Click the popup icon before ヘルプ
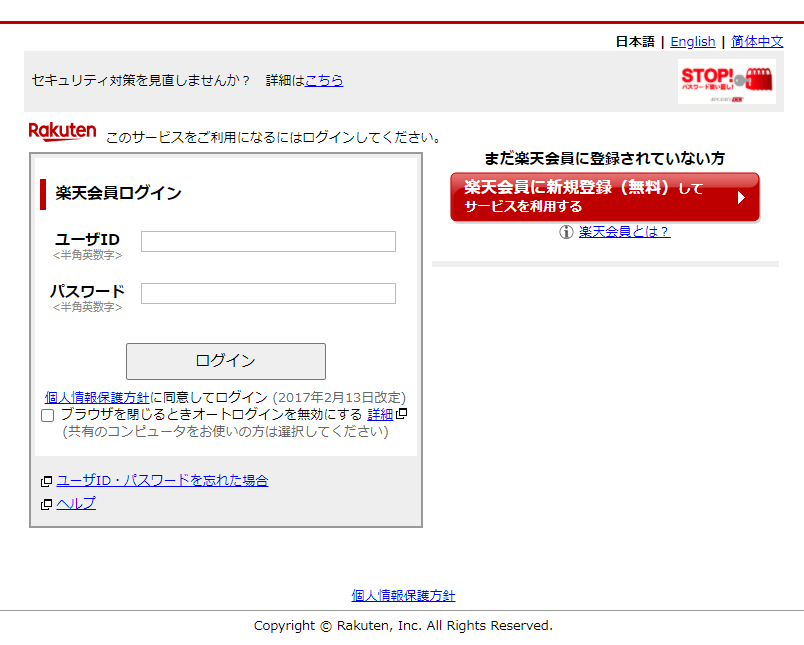The width and height of the screenshot is (804, 645). coord(47,505)
